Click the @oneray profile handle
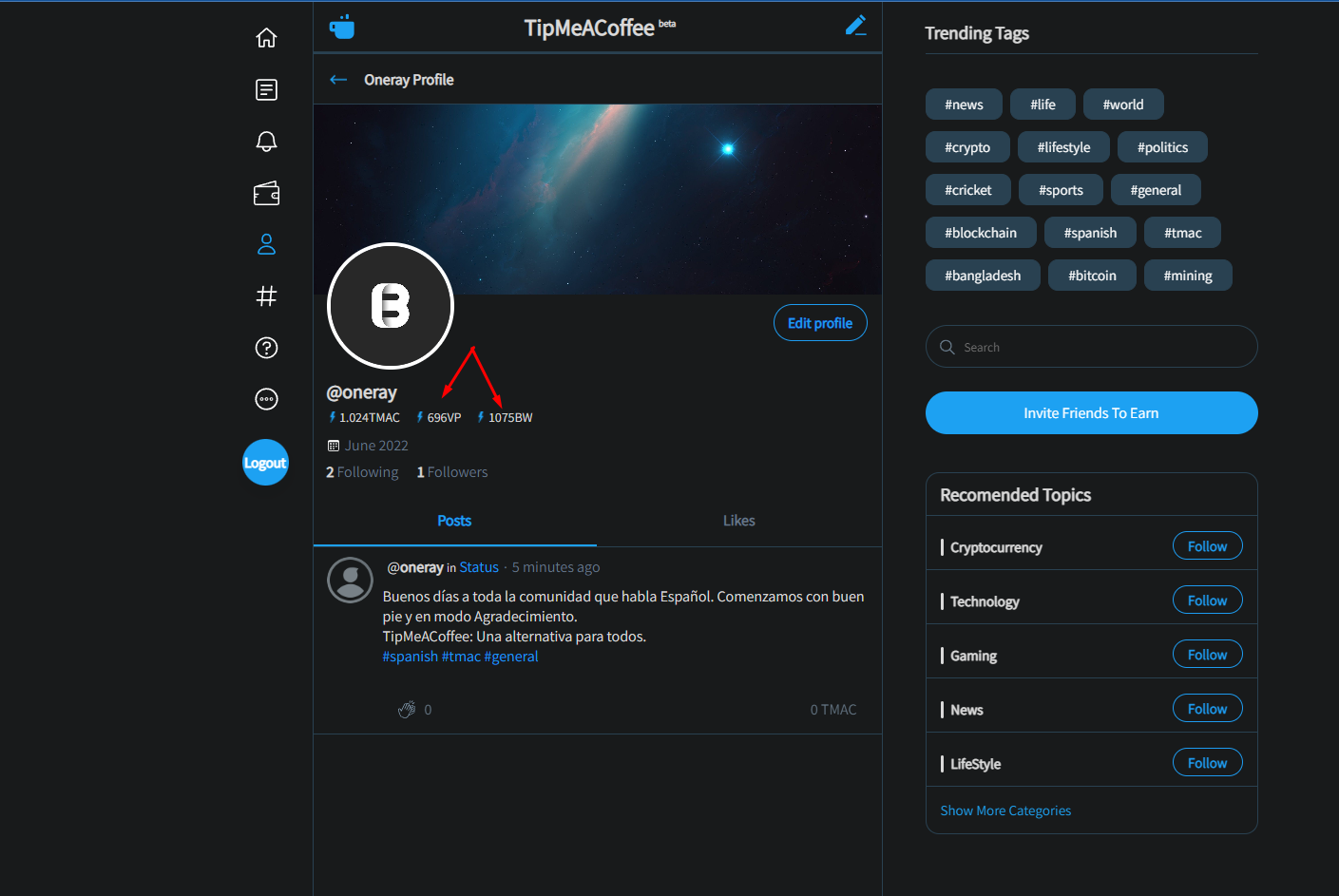The height and width of the screenshot is (896, 1339). coord(362,392)
